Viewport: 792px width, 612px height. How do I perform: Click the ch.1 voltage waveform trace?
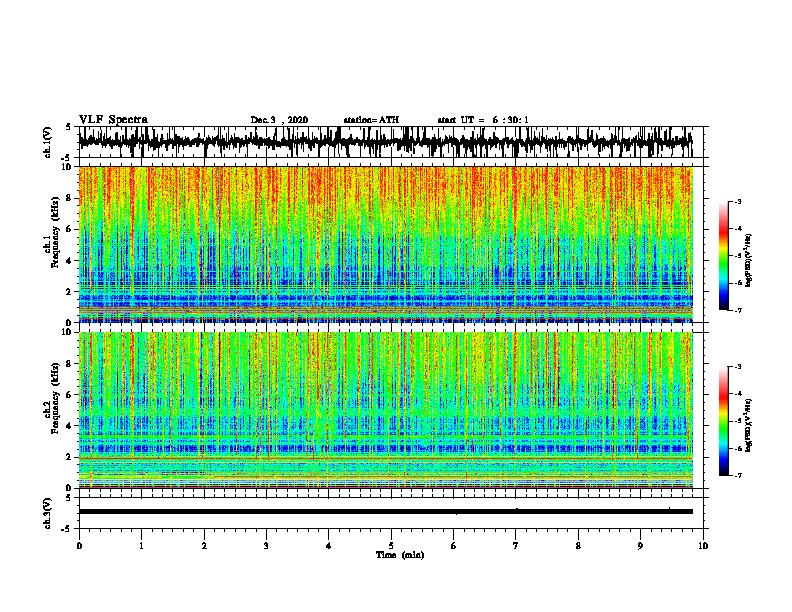385,142
